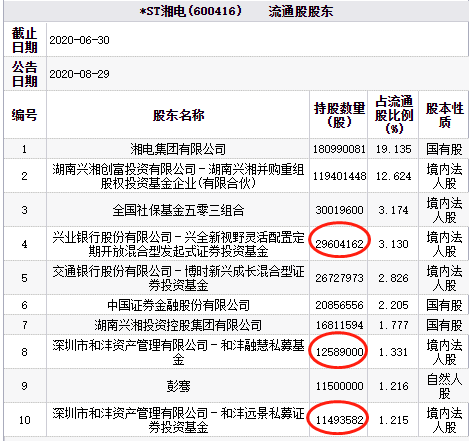Click row number 10
This screenshot has width=472, height=441.
pyautogui.click(x=25, y=420)
